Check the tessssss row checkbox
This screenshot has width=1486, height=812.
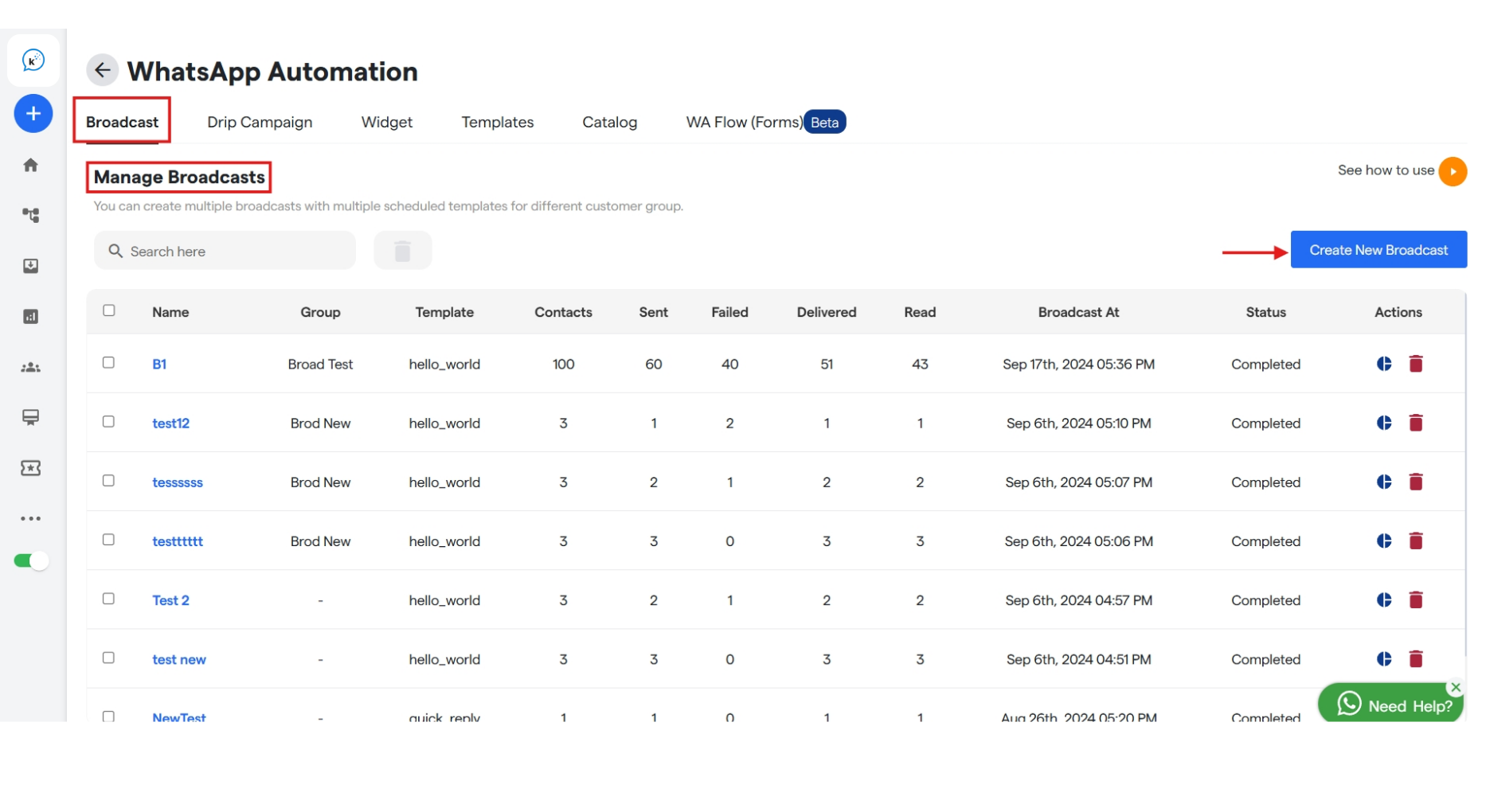[109, 480]
